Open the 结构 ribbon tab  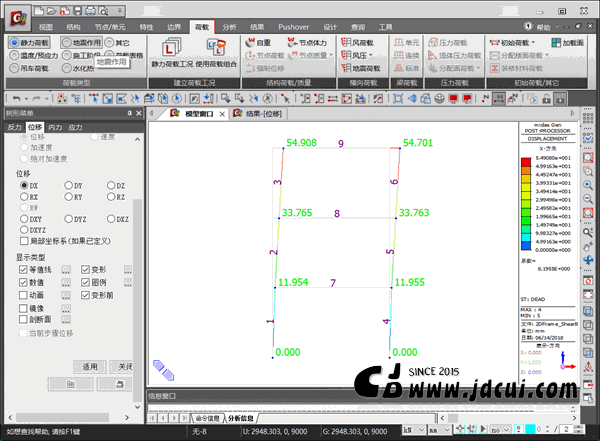coord(73,27)
